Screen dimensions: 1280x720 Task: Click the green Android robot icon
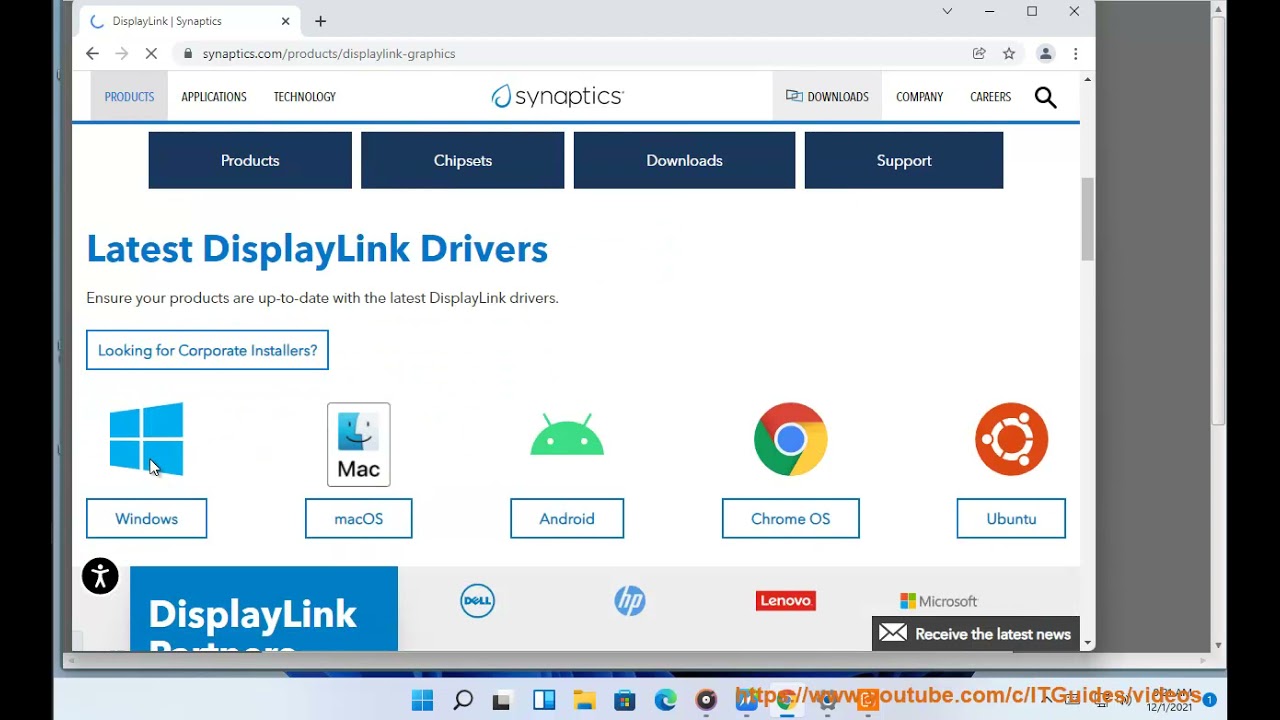[x=567, y=436]
